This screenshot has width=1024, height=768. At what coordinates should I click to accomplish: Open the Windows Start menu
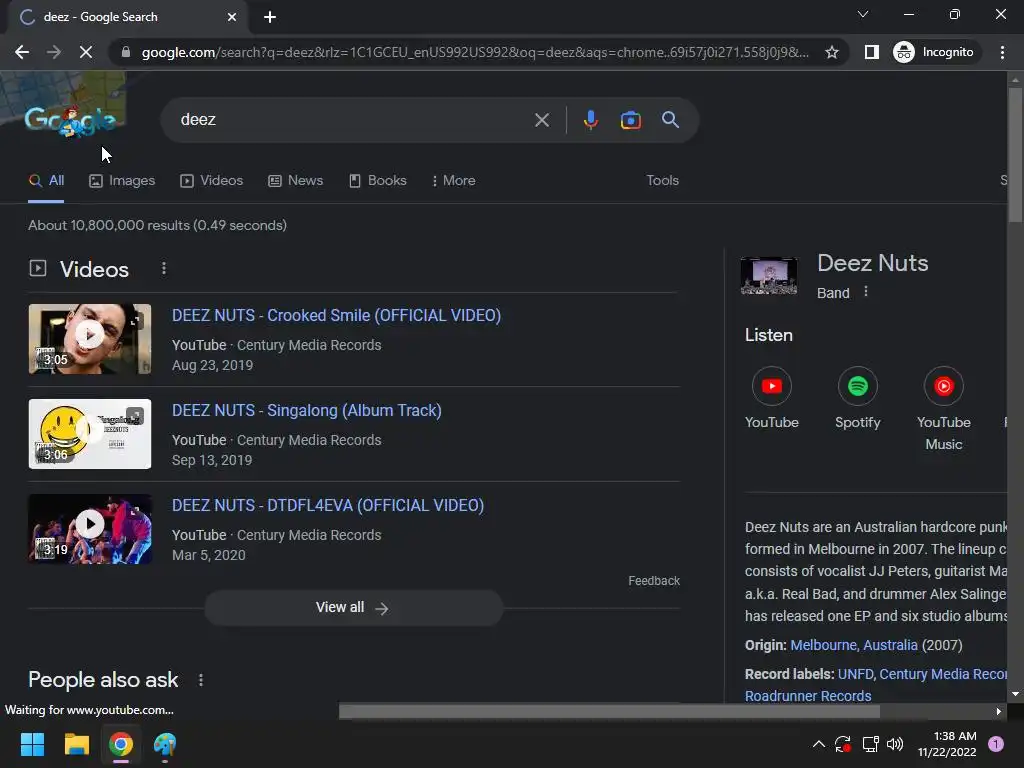coord(32,744)
